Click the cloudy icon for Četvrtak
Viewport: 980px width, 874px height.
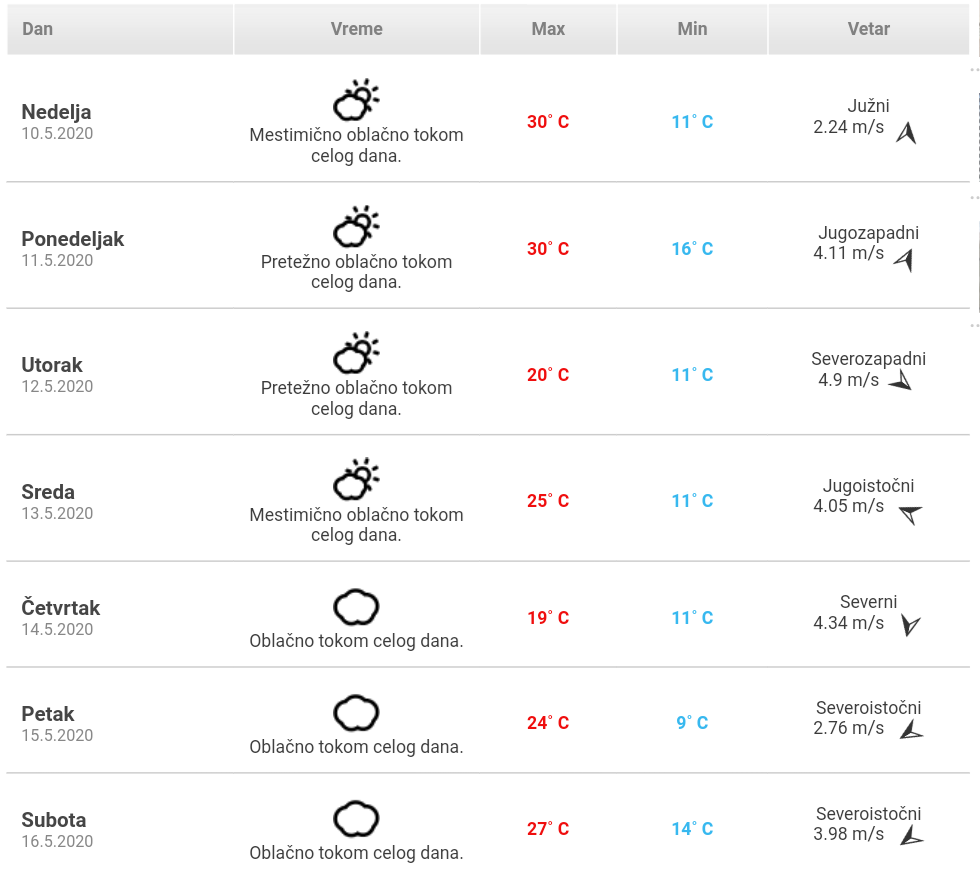(x=356, y=607)
